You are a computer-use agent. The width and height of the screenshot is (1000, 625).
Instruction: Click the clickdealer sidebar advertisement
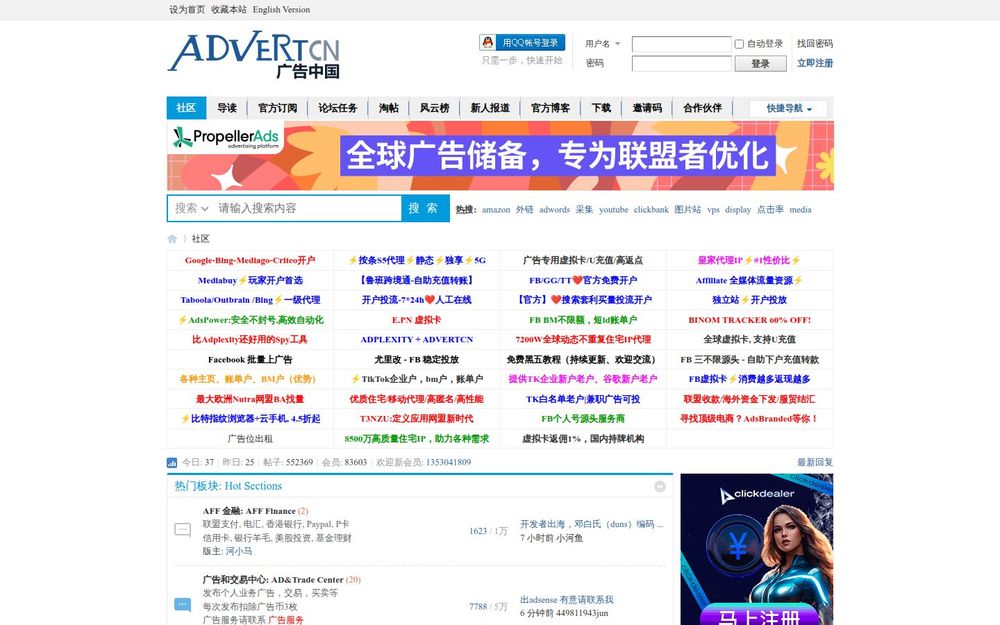(x=756, y=549)
